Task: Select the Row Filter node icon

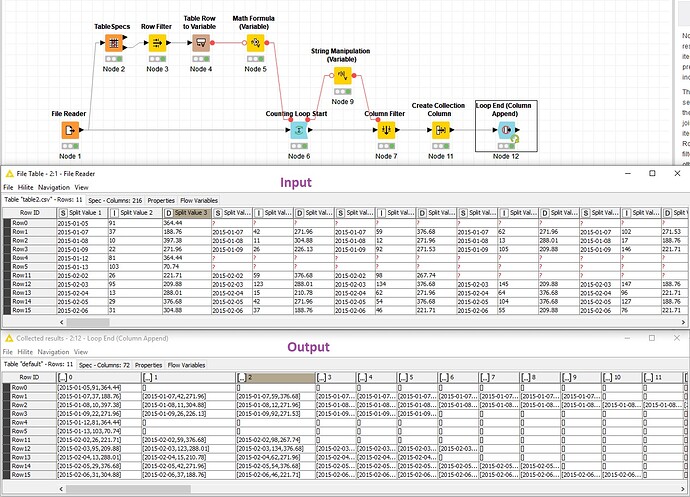Action: pos(157,43)
